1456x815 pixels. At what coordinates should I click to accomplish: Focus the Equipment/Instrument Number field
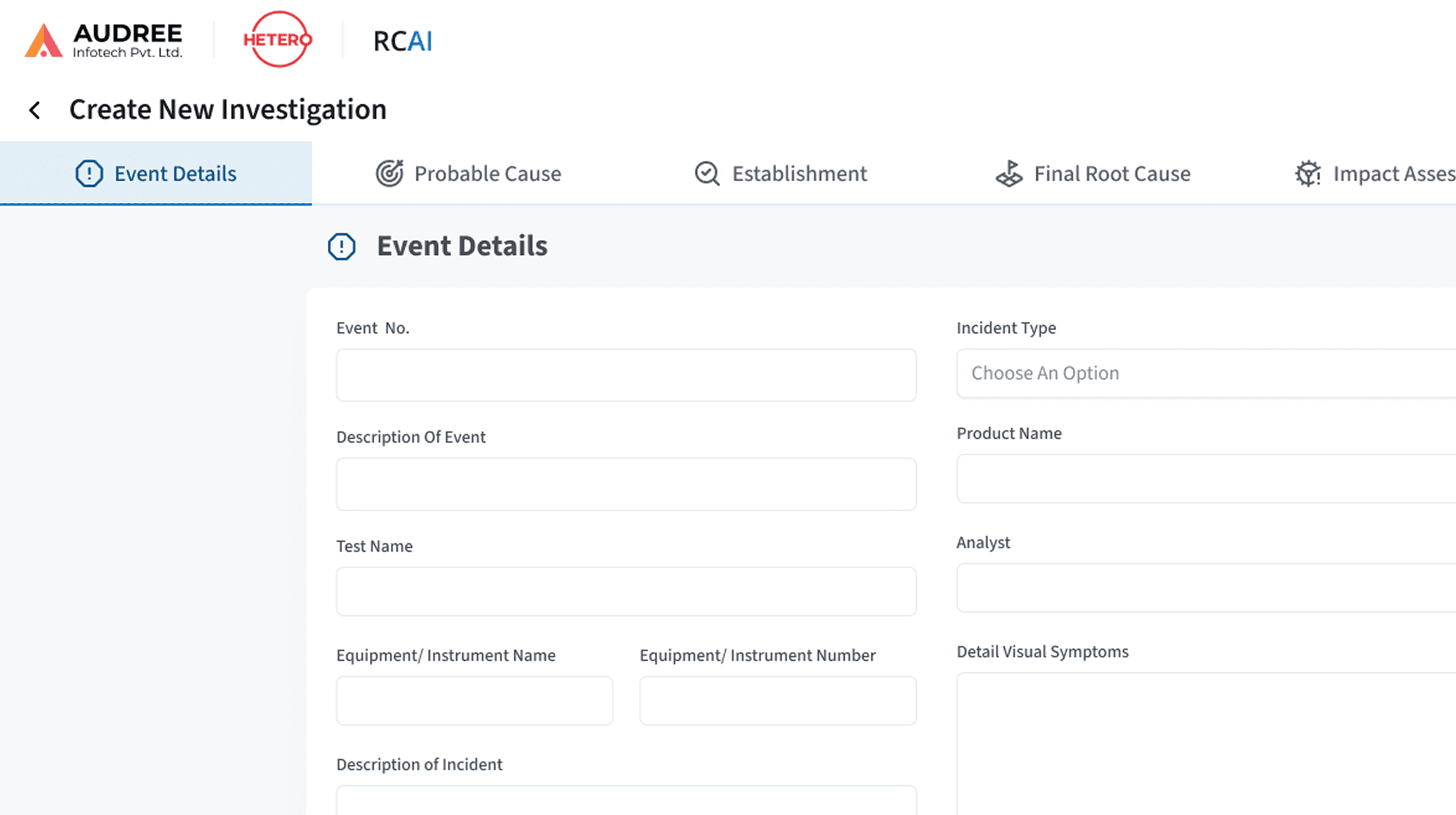tap(777, 700)
